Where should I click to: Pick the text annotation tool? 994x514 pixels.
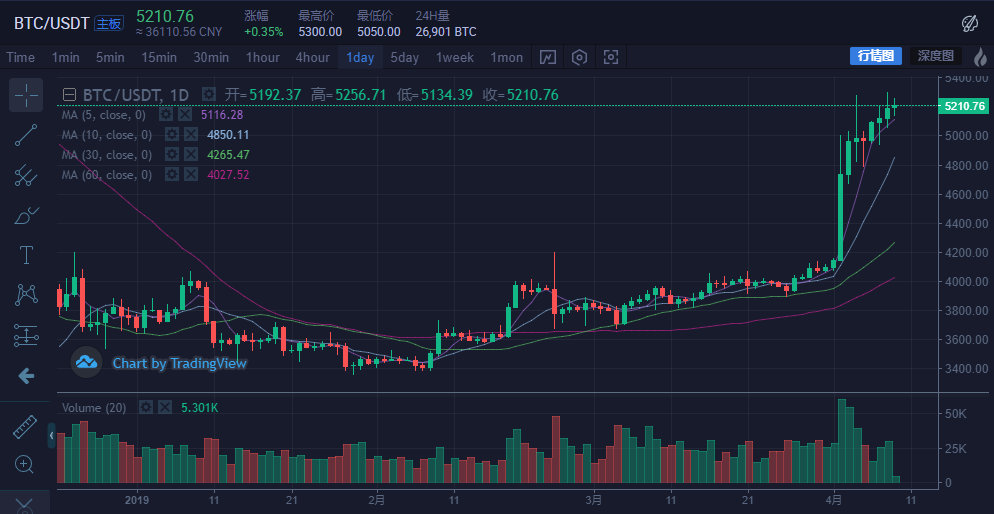point(26,255)
